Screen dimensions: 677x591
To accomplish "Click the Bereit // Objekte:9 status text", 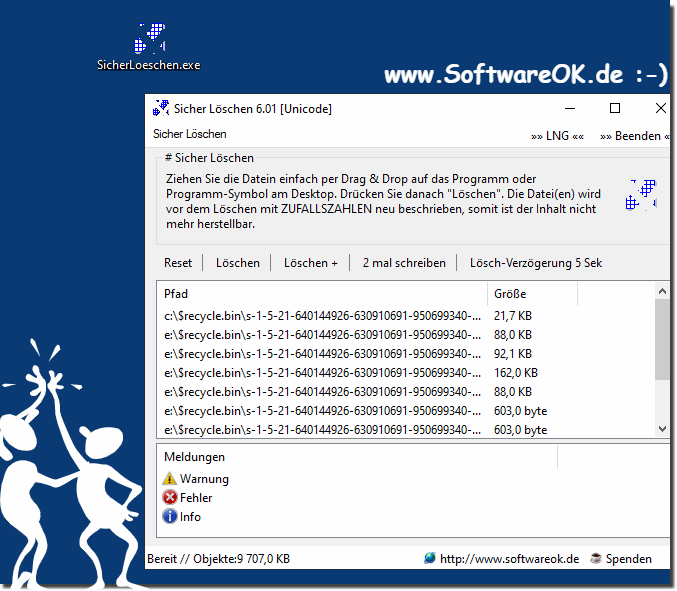I will click(x=218, y=559).
